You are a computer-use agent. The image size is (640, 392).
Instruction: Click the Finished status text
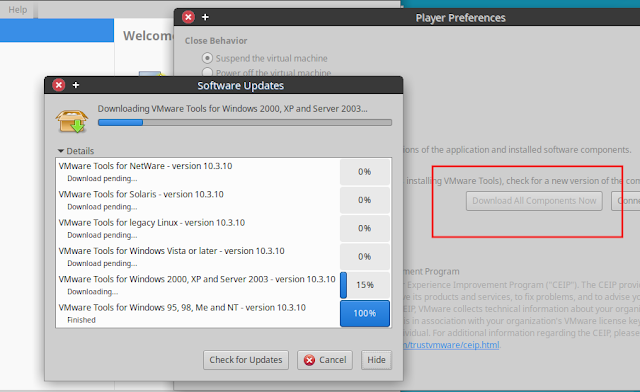tap(81, 320)
